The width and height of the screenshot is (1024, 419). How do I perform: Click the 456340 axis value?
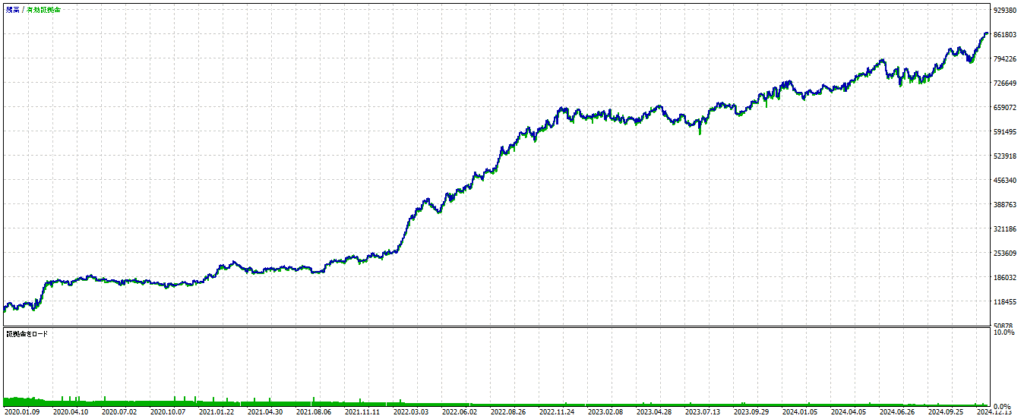[x=1005, y=180]
